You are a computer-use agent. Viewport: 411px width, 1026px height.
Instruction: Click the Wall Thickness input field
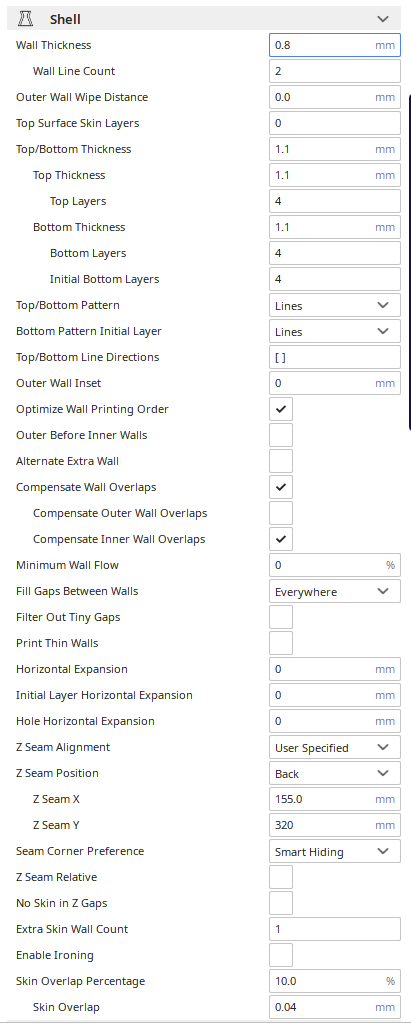click(x=334, y=45)
